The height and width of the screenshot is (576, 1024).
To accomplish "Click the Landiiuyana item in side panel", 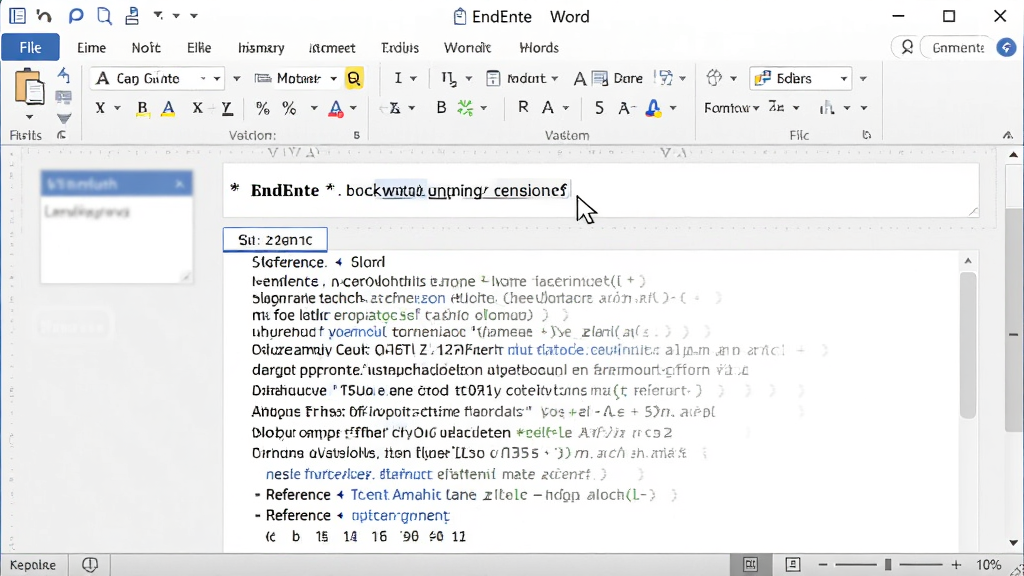I will pos(87,212).
